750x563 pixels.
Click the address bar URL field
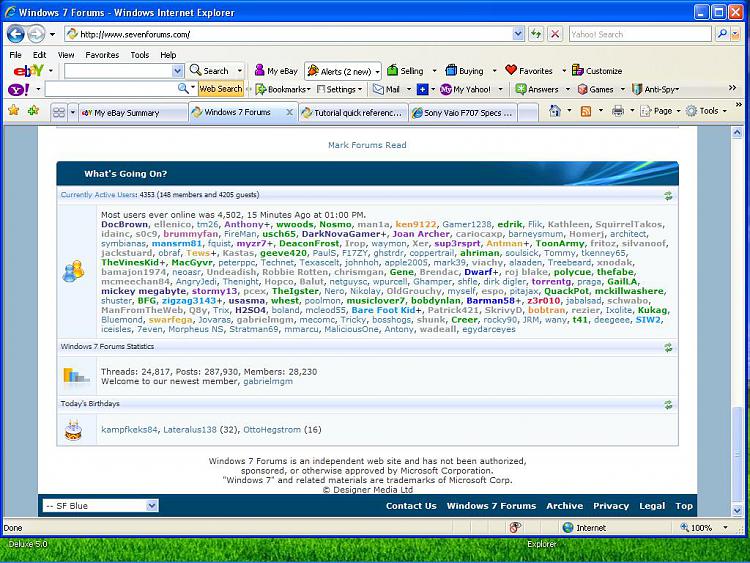pyautogui.click(x=294, y=34)
